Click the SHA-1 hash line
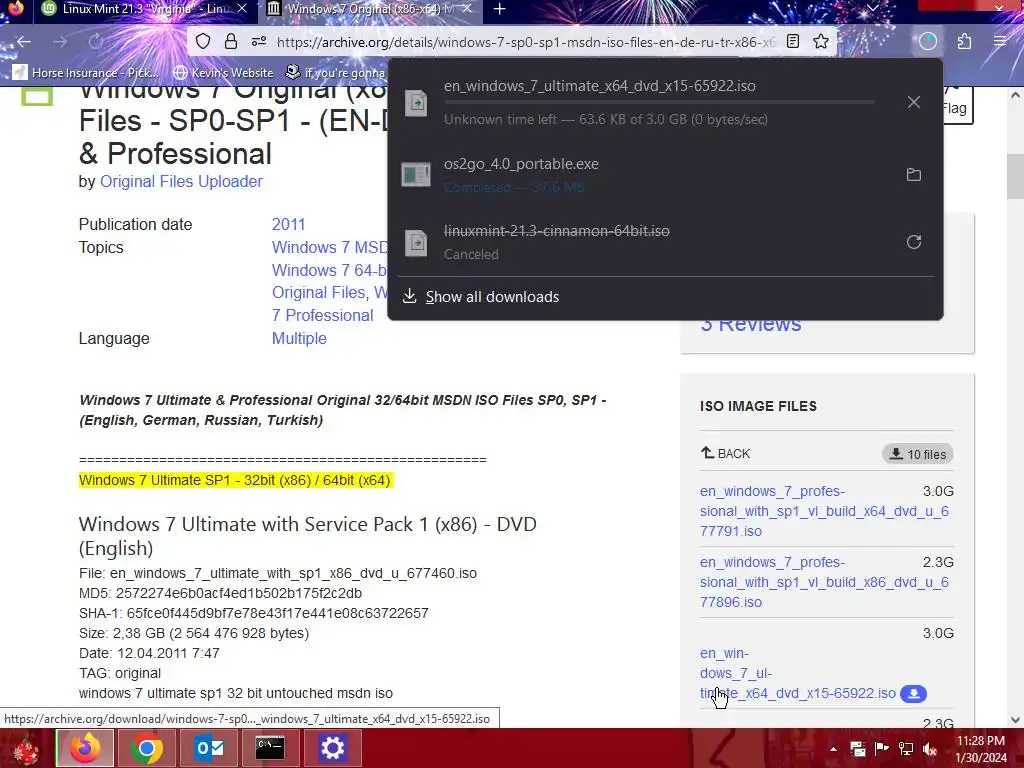The image size is (1024, 768). coord(253,613)
